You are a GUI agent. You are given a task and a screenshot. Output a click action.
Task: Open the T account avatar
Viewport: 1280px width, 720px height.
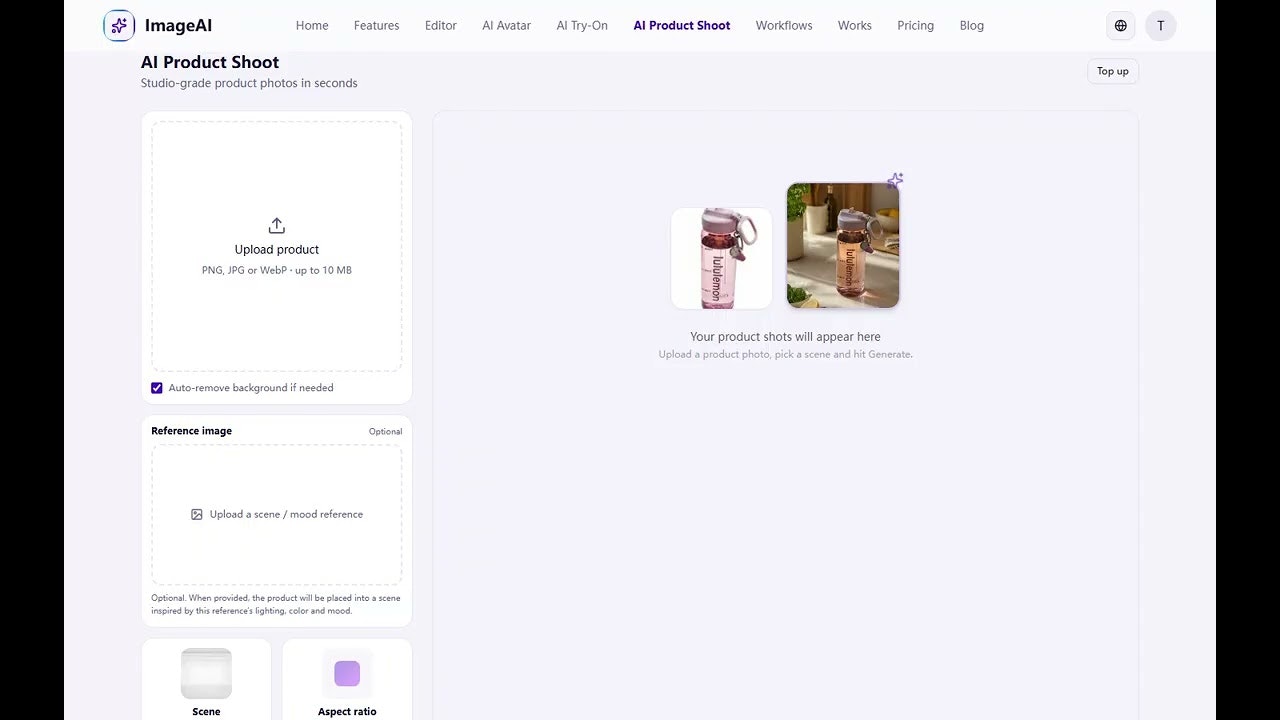[1160, 25]
